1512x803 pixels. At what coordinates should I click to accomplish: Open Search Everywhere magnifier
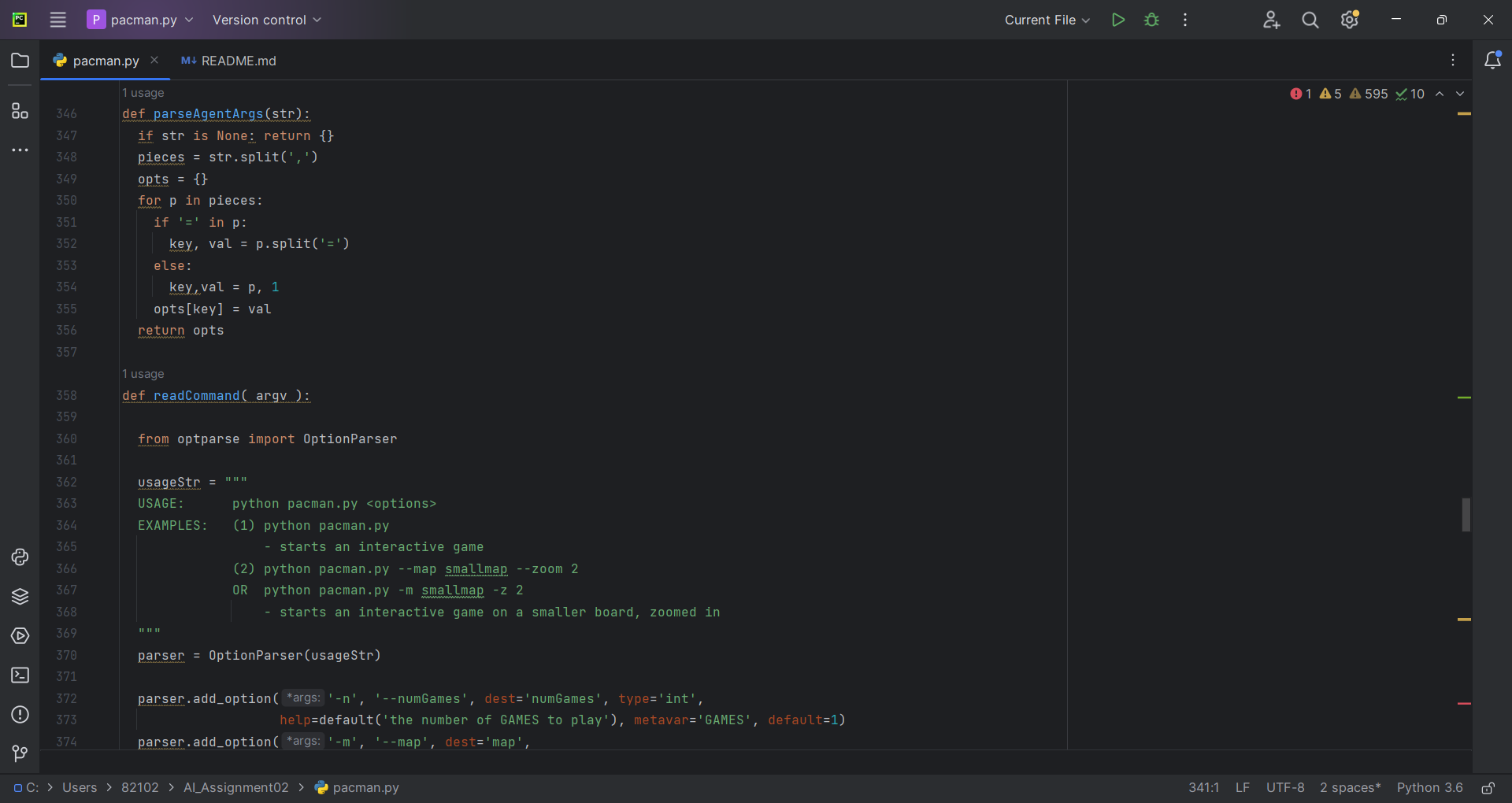click(x=1310, y=20)
